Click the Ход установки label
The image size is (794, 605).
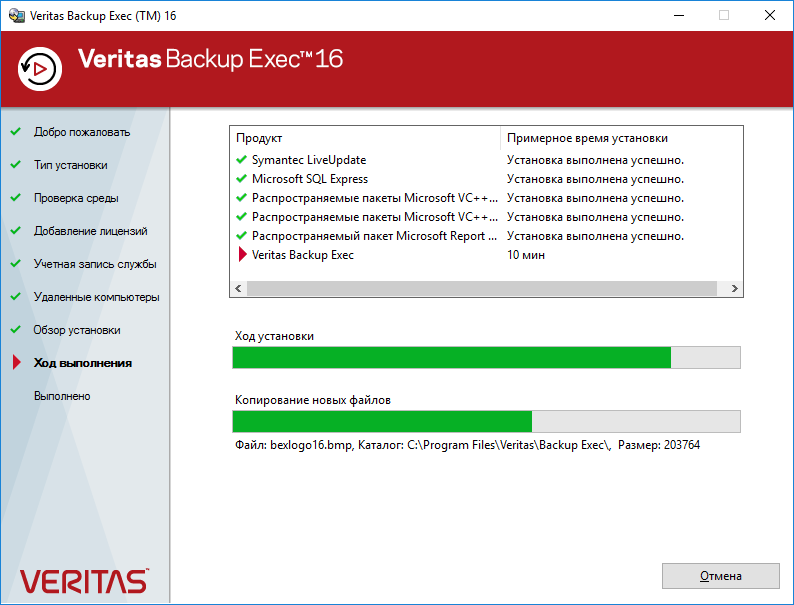[274, 336]
